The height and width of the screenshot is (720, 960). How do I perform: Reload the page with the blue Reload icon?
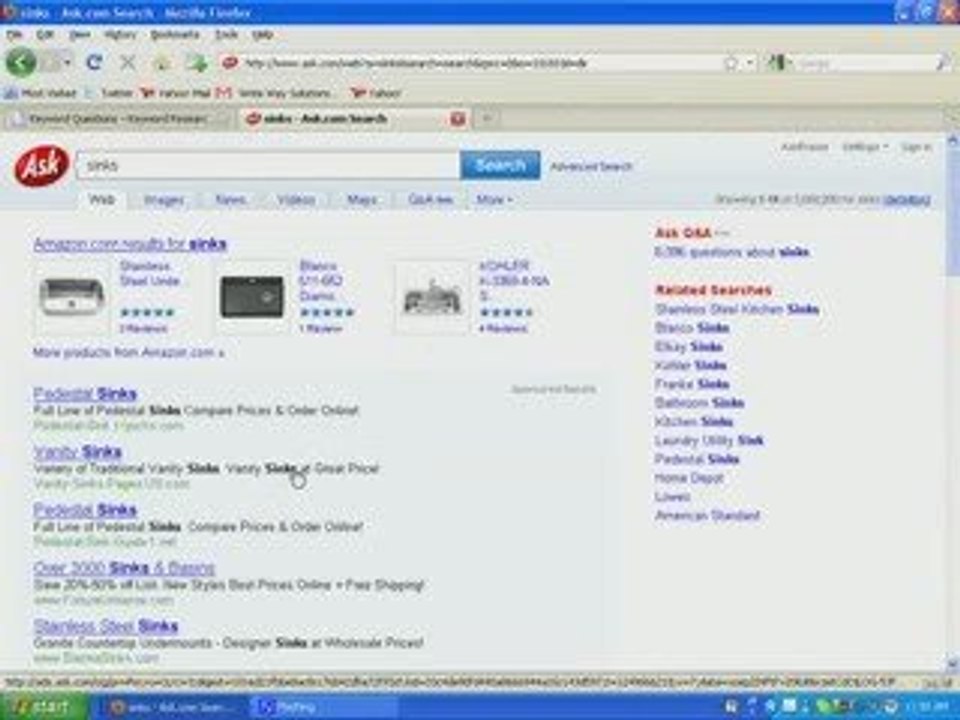tap(94, 62)
